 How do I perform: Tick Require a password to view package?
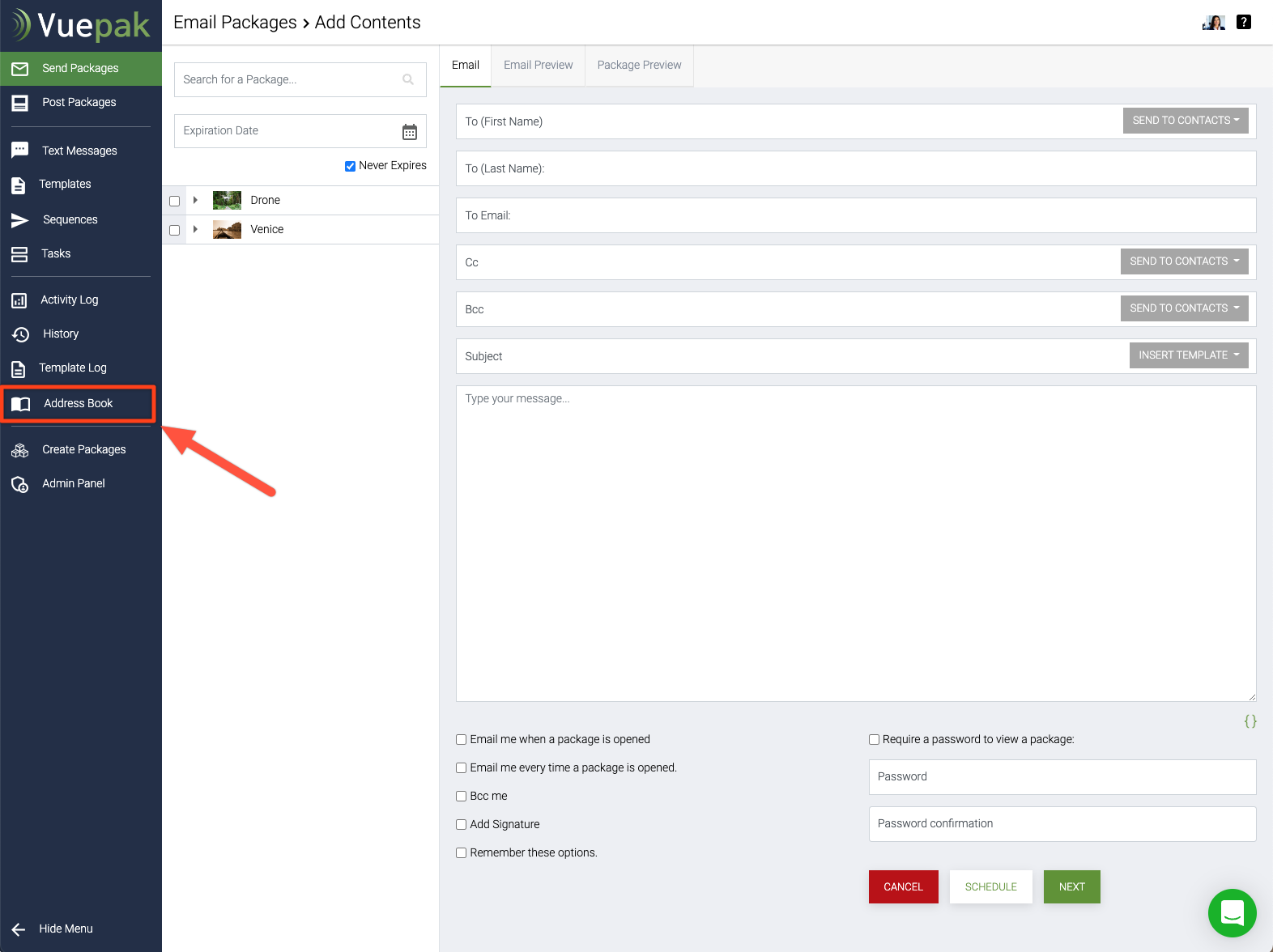(874, 740)
